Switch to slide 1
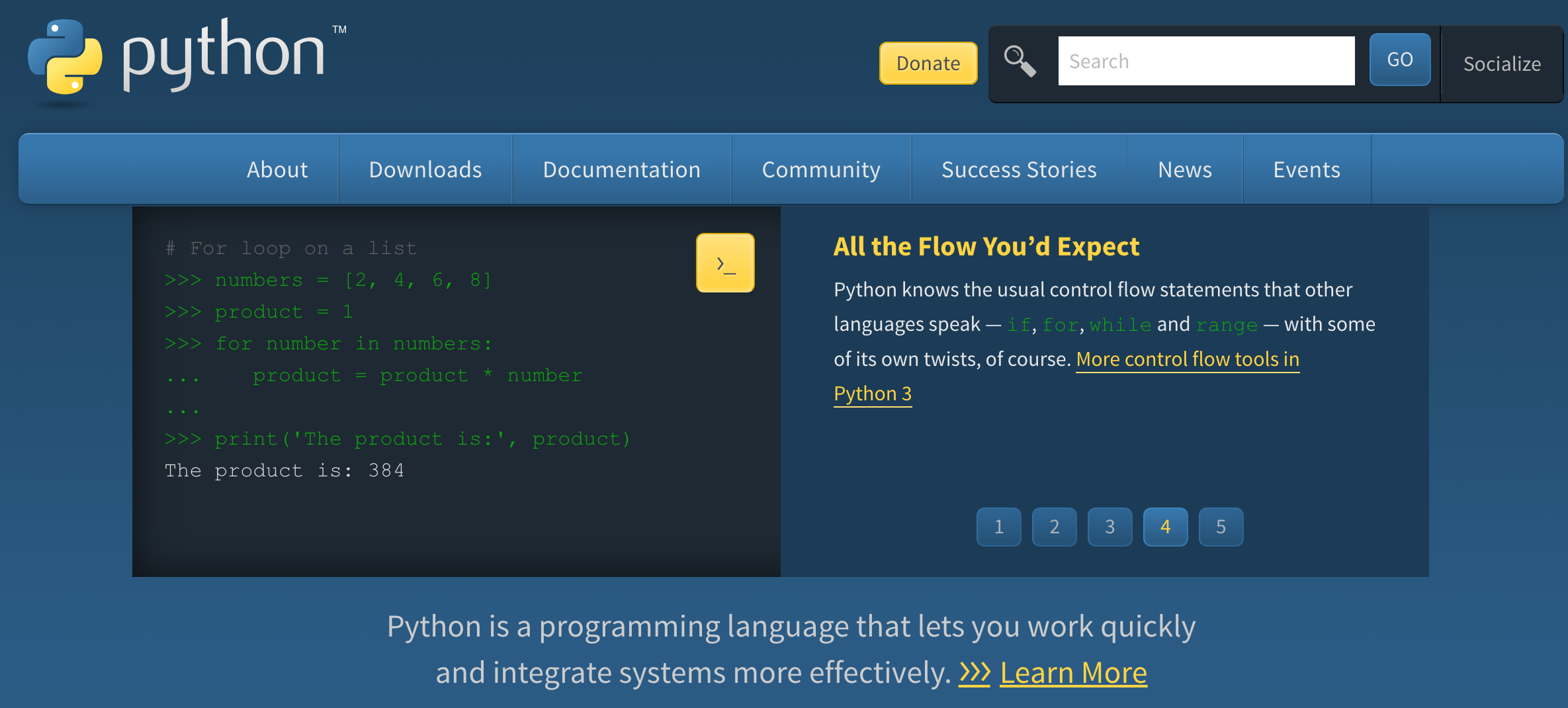 (999, 527)
